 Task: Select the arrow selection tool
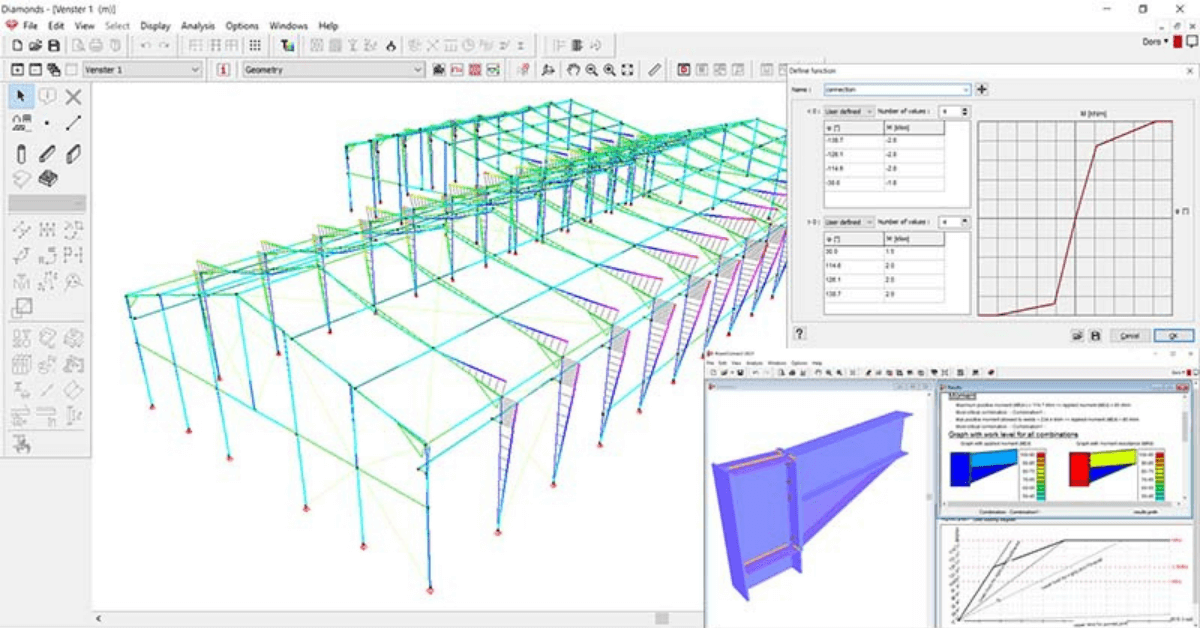point(21,96)
